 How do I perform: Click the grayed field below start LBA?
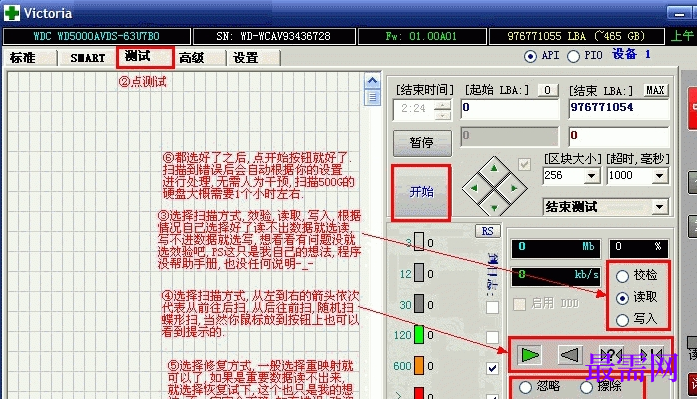(509, 136)
